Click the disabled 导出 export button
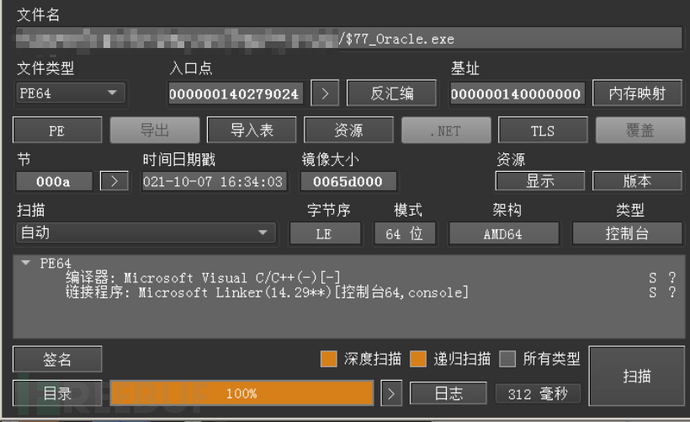The height and width of the screenshot is (422, 690). pos(154,130)
